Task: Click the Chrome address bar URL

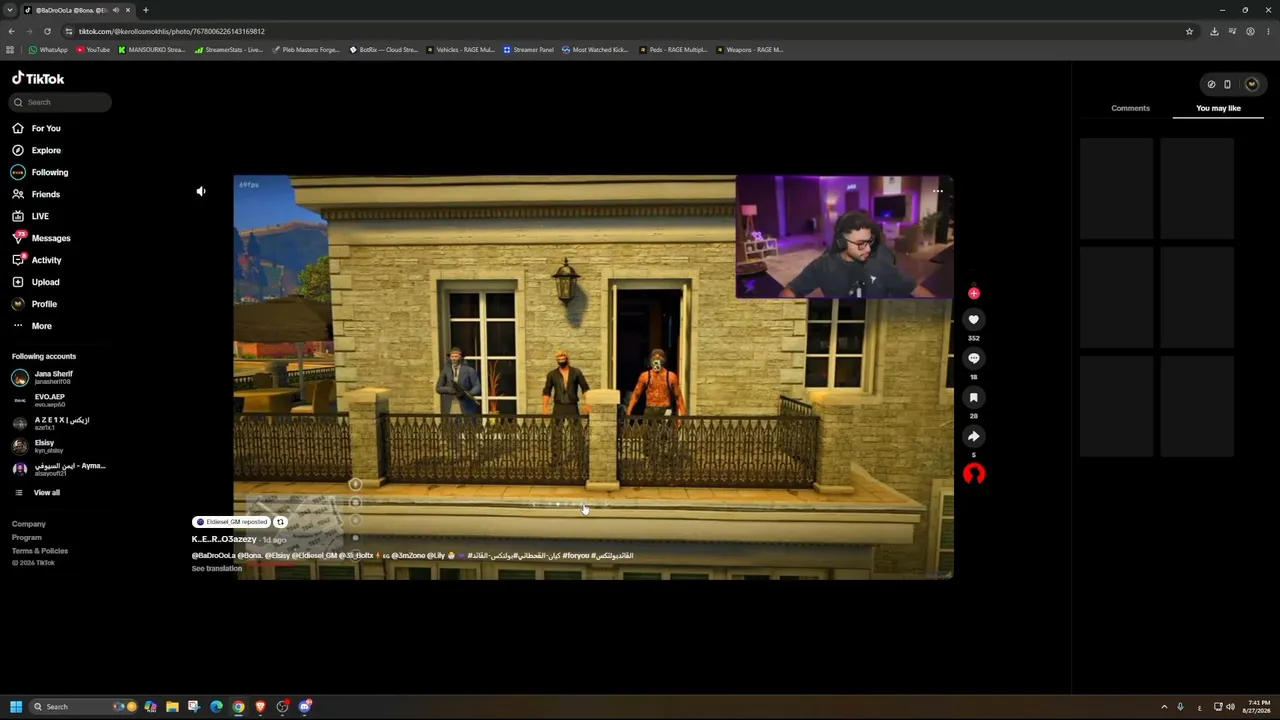Action: click(x=172, y=31)
